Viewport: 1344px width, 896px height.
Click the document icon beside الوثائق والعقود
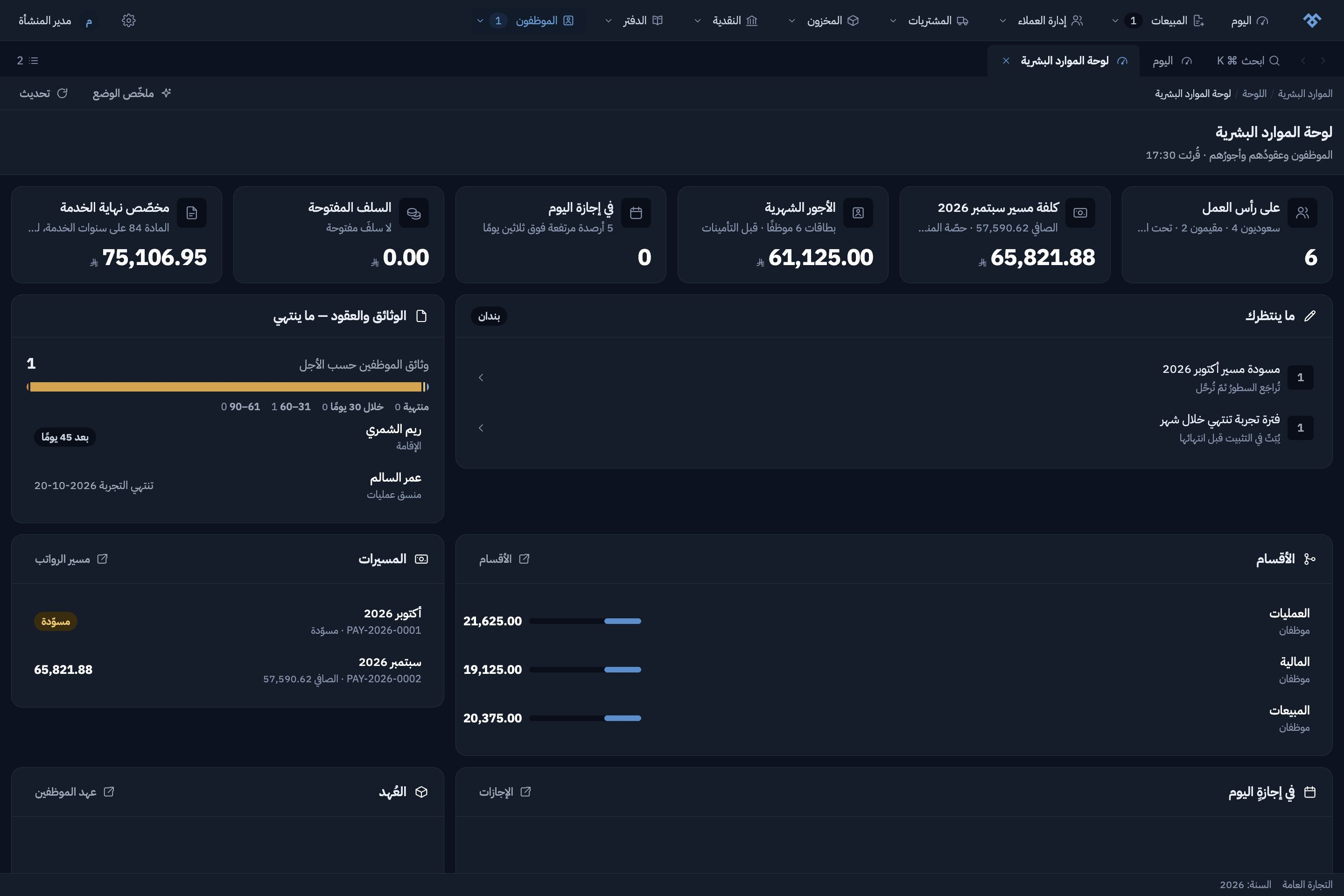coord(422,316)
